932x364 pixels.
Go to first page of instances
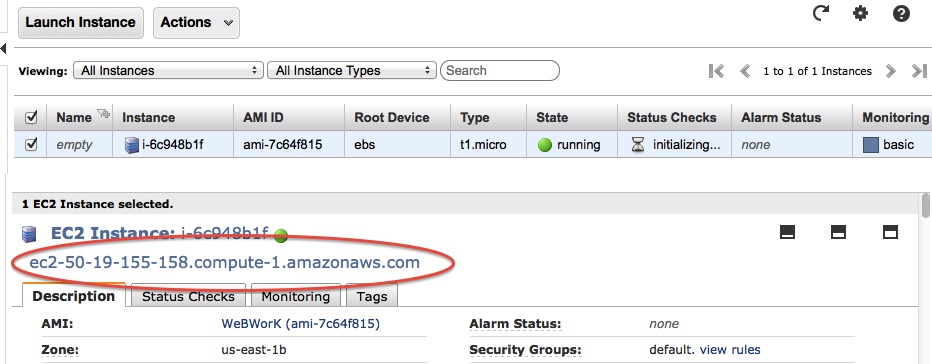[716, 71]
